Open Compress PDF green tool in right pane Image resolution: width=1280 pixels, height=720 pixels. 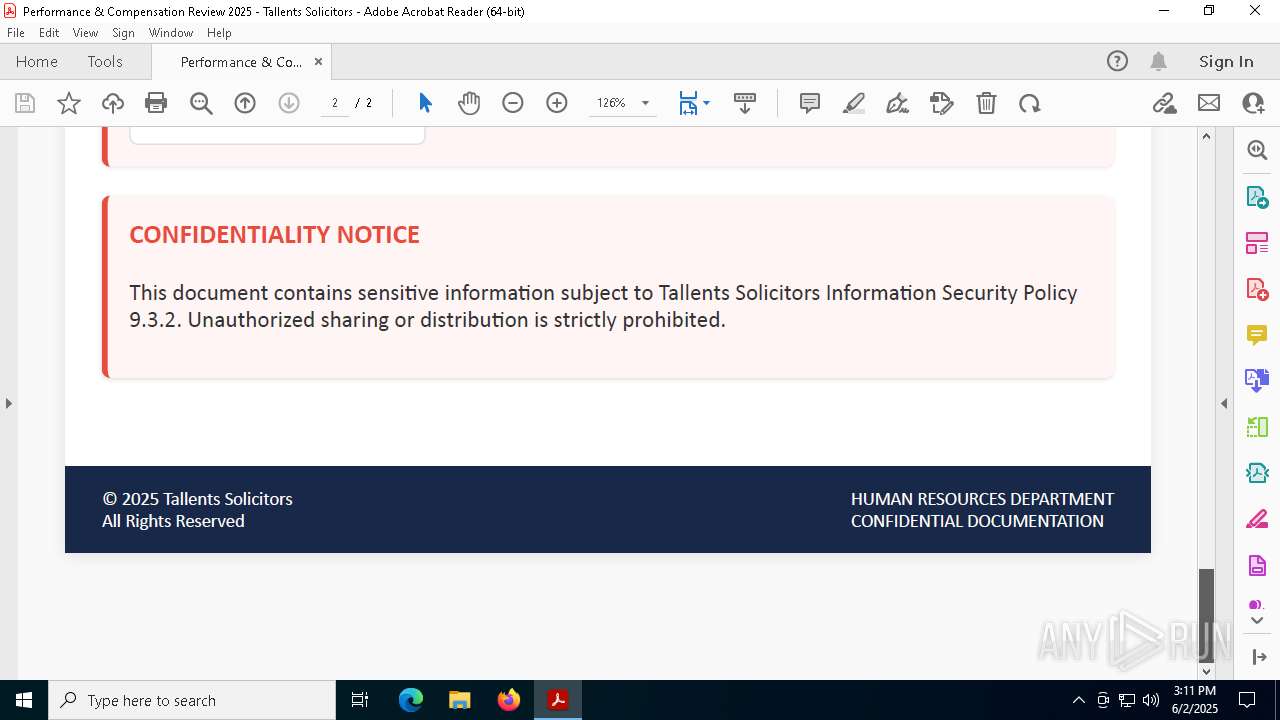click(x=1257, y=428)
